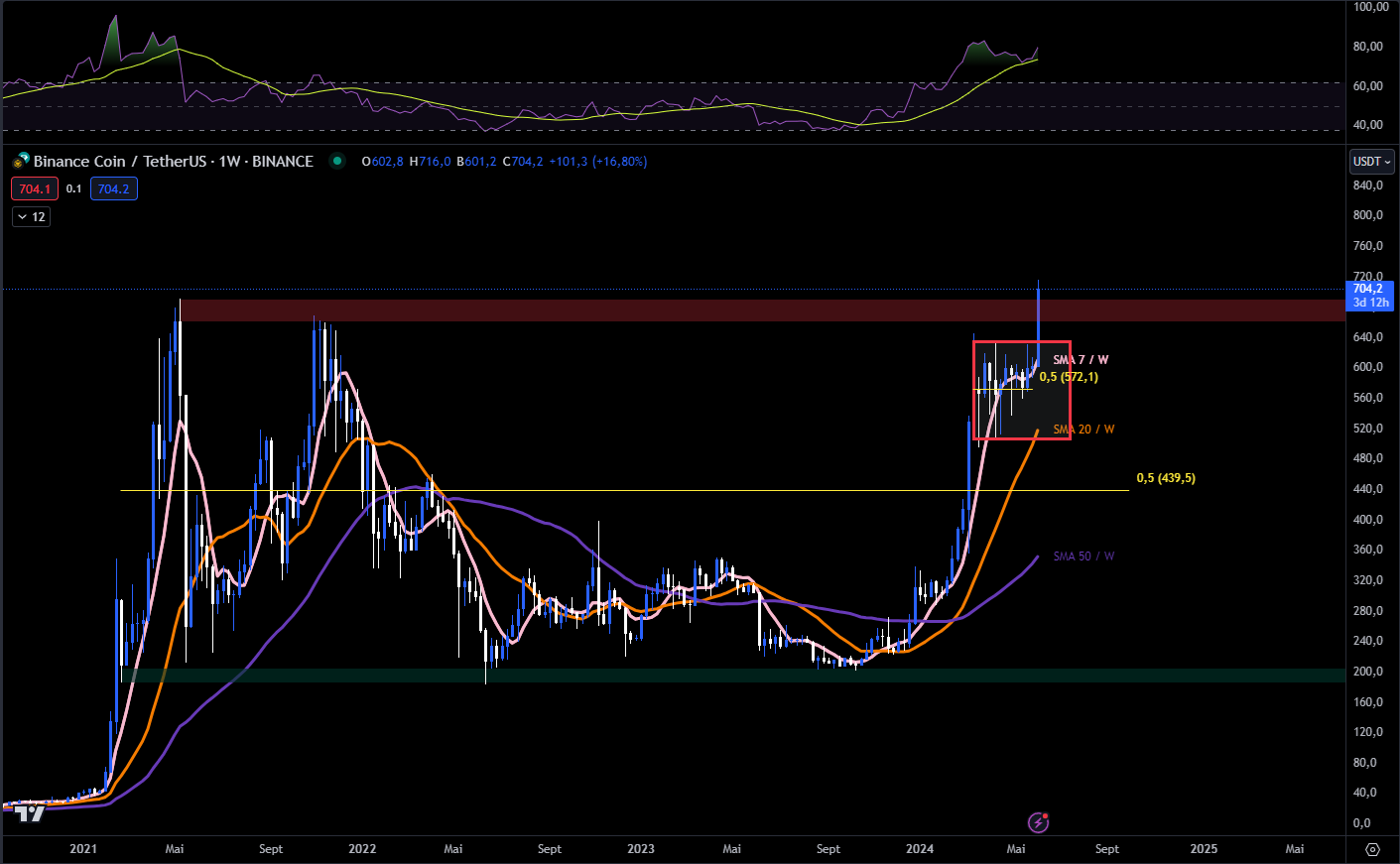Click the TradingView logo watermark
Screen dimensions: 1400x864
(30, 813)
